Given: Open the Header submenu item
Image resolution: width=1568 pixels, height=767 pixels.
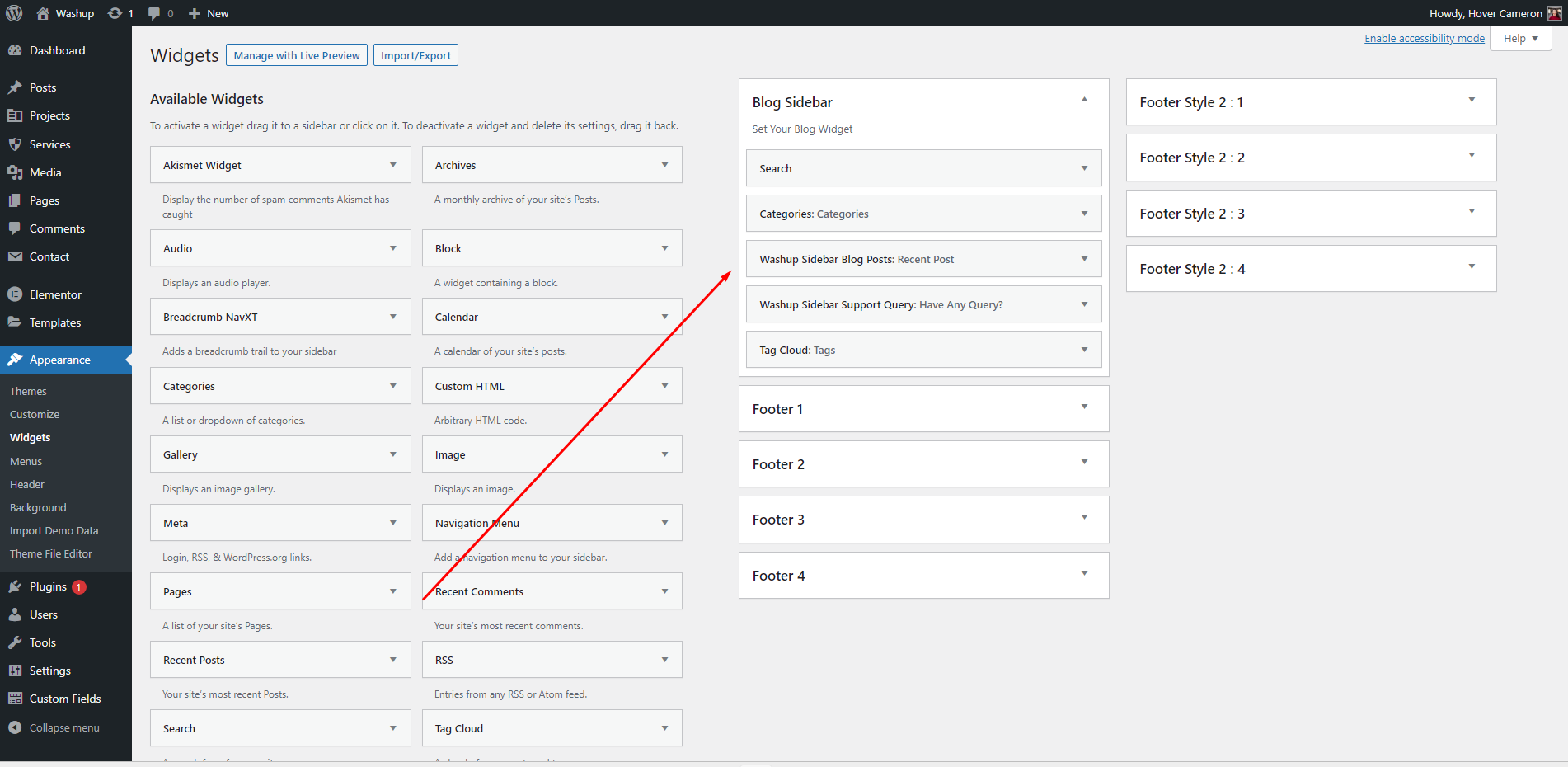Looking at the screenshot, I should click(x=27, y=484).
